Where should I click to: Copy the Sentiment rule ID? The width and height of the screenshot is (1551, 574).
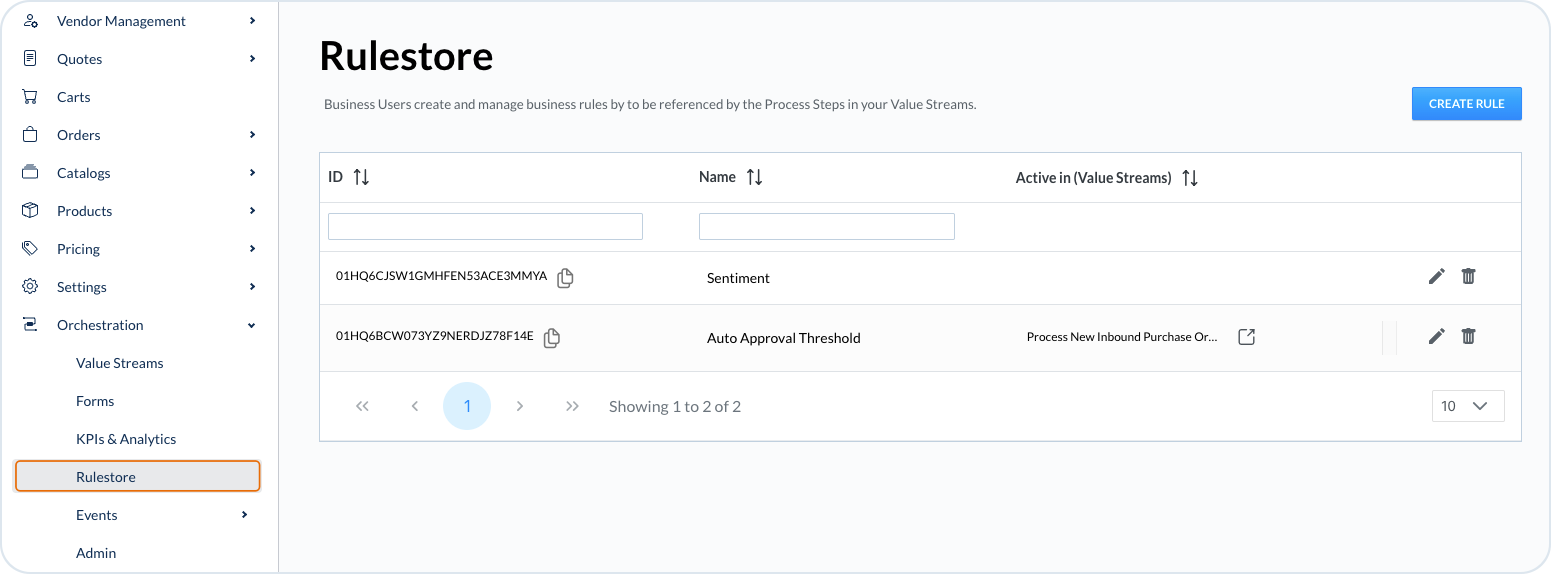pyautogui.click(x=565, y=278)
